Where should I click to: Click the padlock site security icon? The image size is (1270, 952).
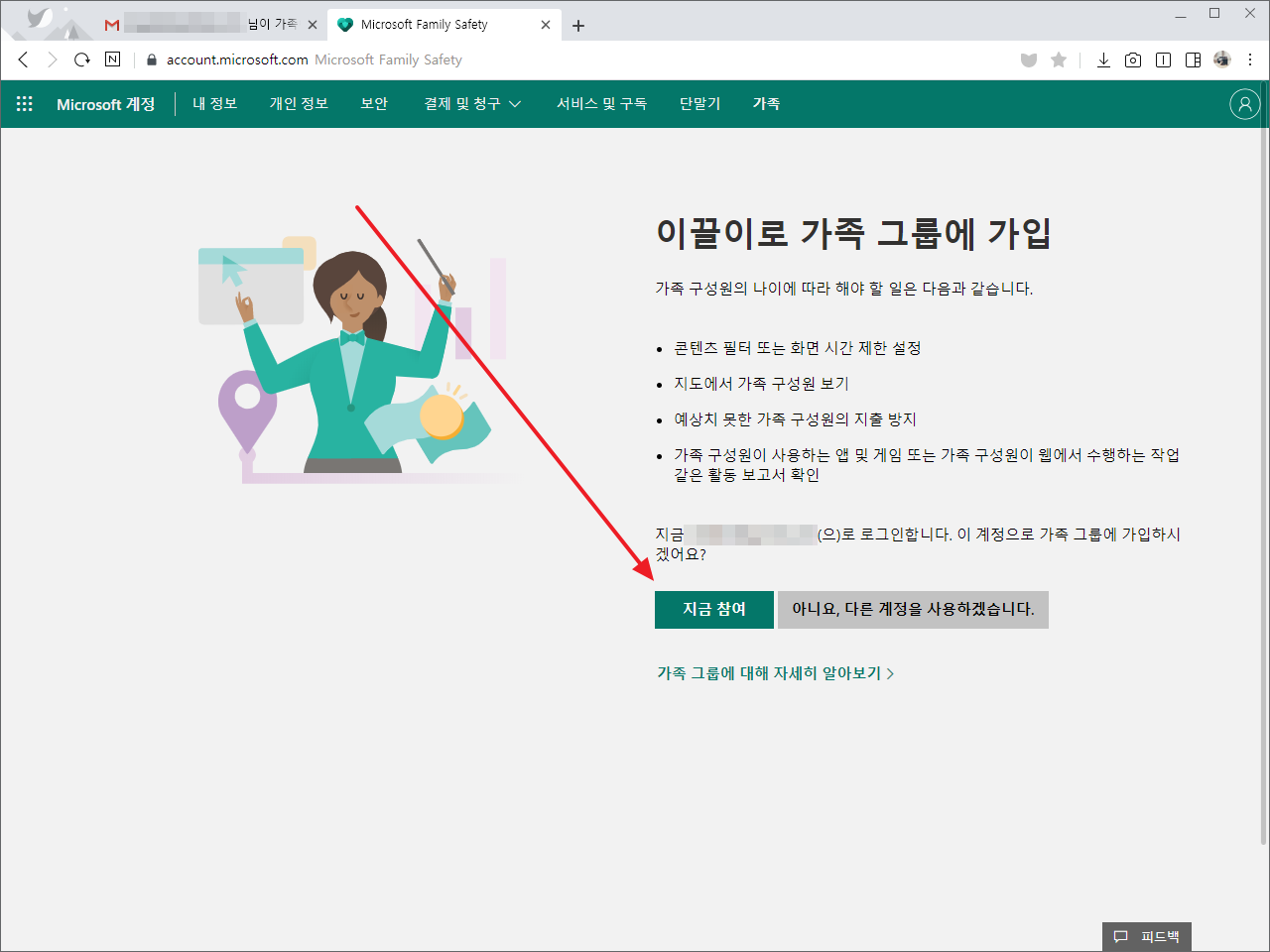[x=152, y=59]
